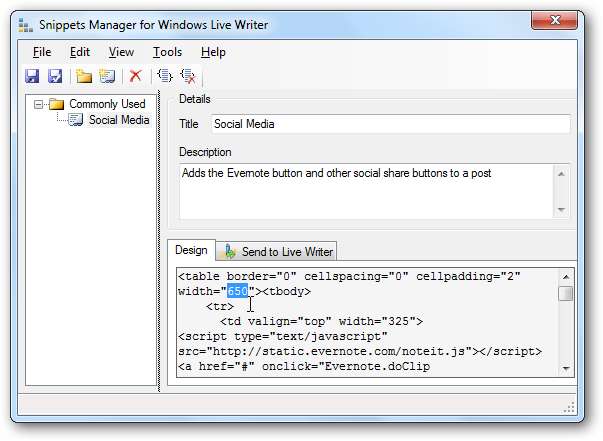Click the red X delete icon
The height and width of the screenshot is (441, 603).
135,76
